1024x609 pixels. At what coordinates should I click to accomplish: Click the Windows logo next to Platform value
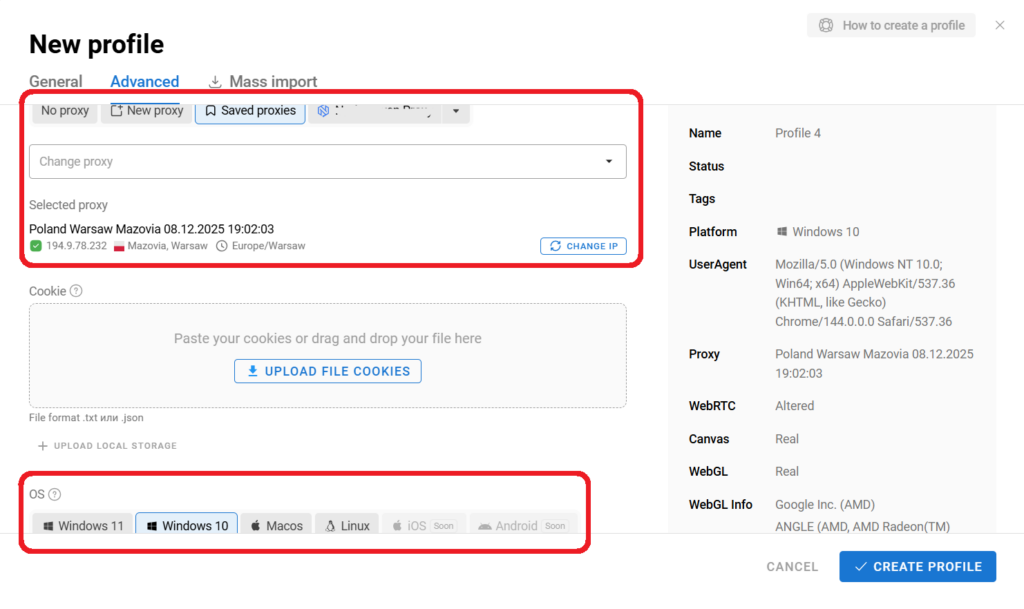pyautogui.click(x=782, y=232)
